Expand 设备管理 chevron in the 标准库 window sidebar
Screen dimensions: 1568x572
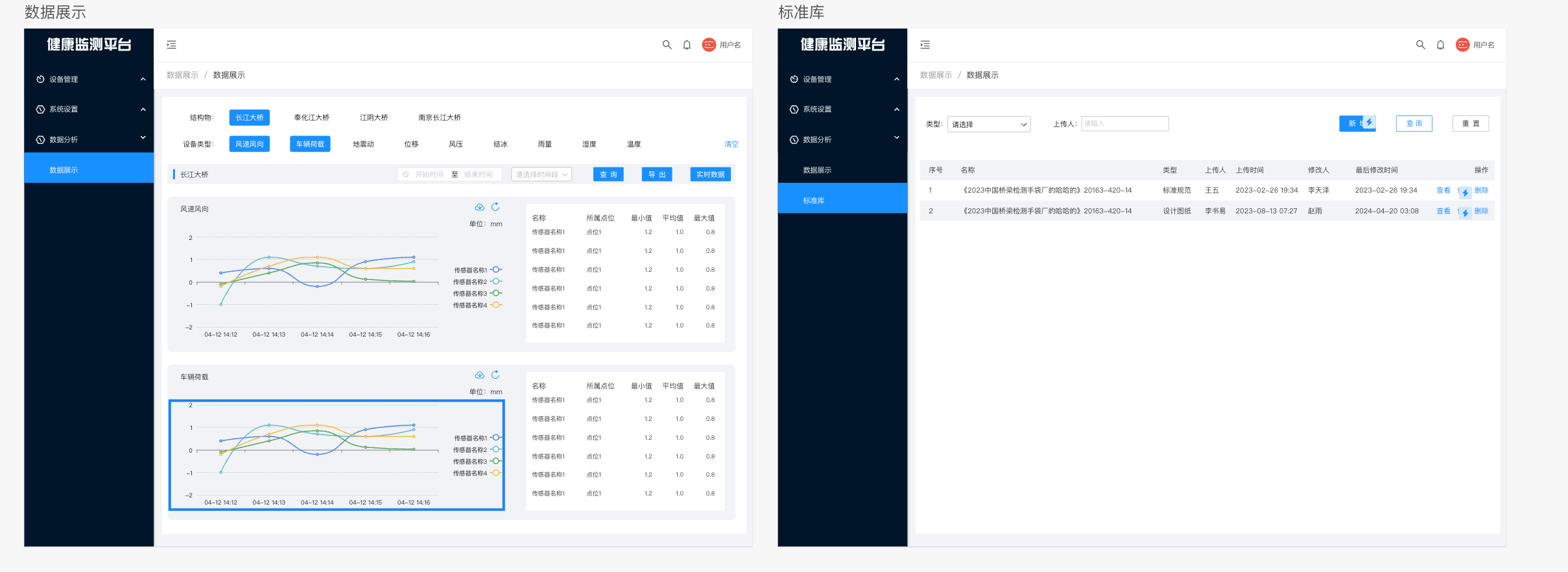[x=896, y=79]
